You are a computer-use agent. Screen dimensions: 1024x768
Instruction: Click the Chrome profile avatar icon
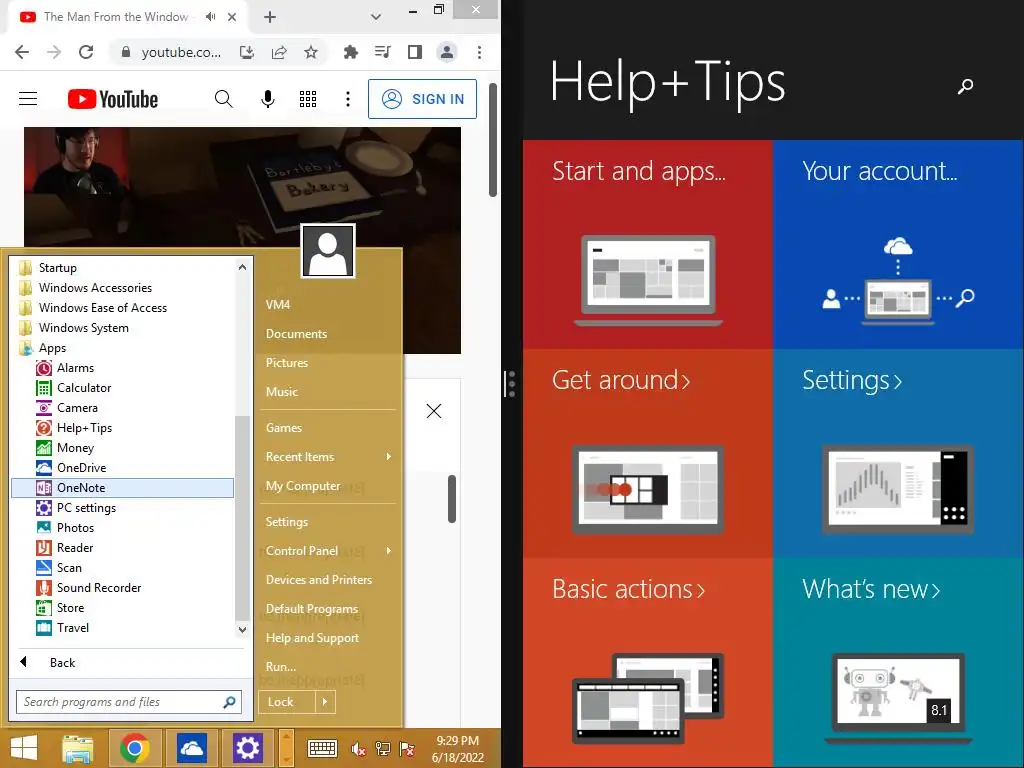(447, 52)
